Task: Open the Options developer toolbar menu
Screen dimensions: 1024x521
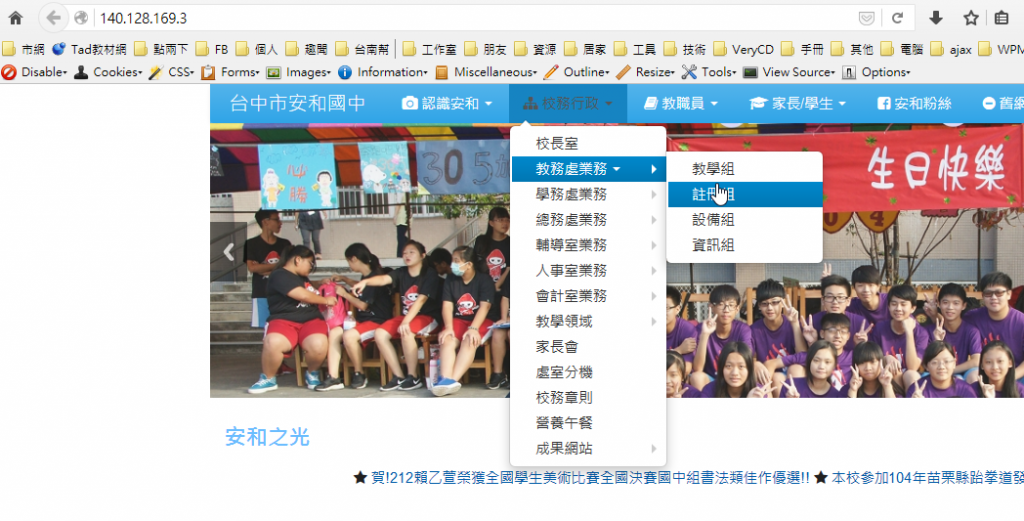Action: pyautogui.click(x=876, y=72)
